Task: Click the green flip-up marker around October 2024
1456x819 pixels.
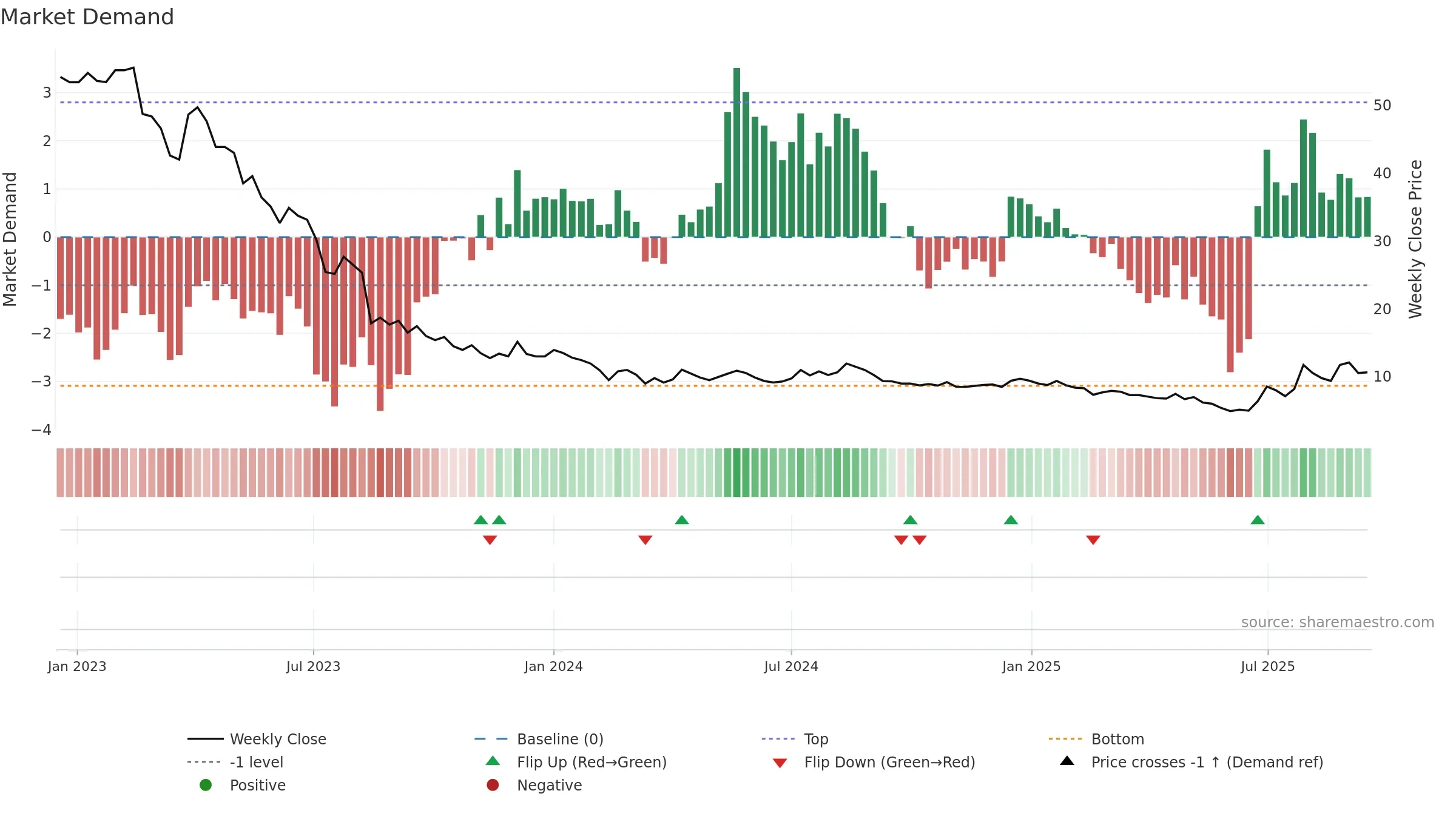Action: [910, 520]
